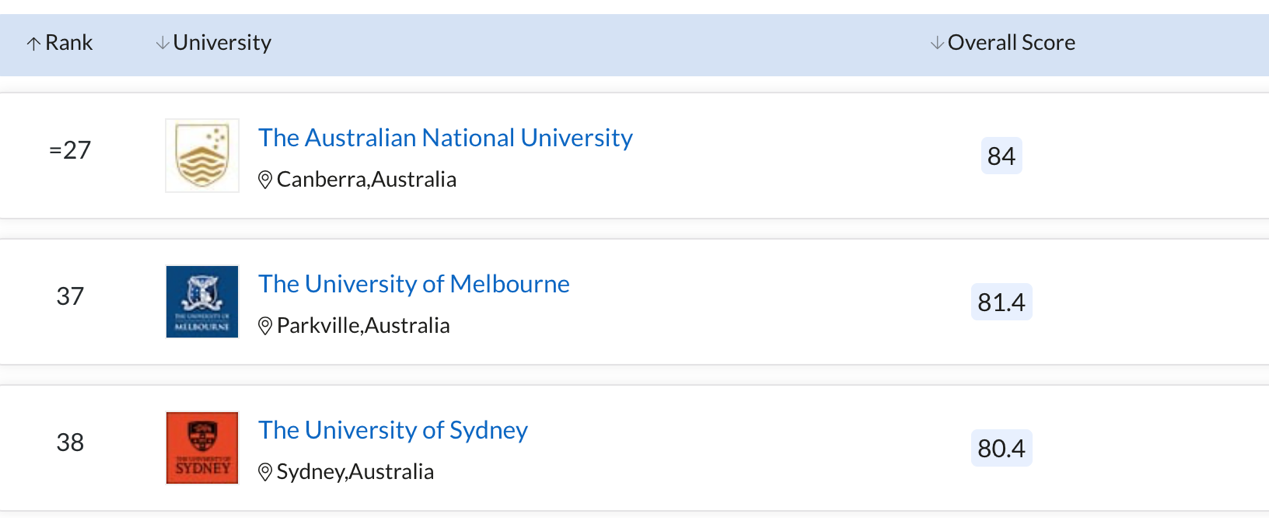Click the Canberra, Australia location text
Image resolution: width=1269 pixels, height=518 pixels.
pos(367,180)
